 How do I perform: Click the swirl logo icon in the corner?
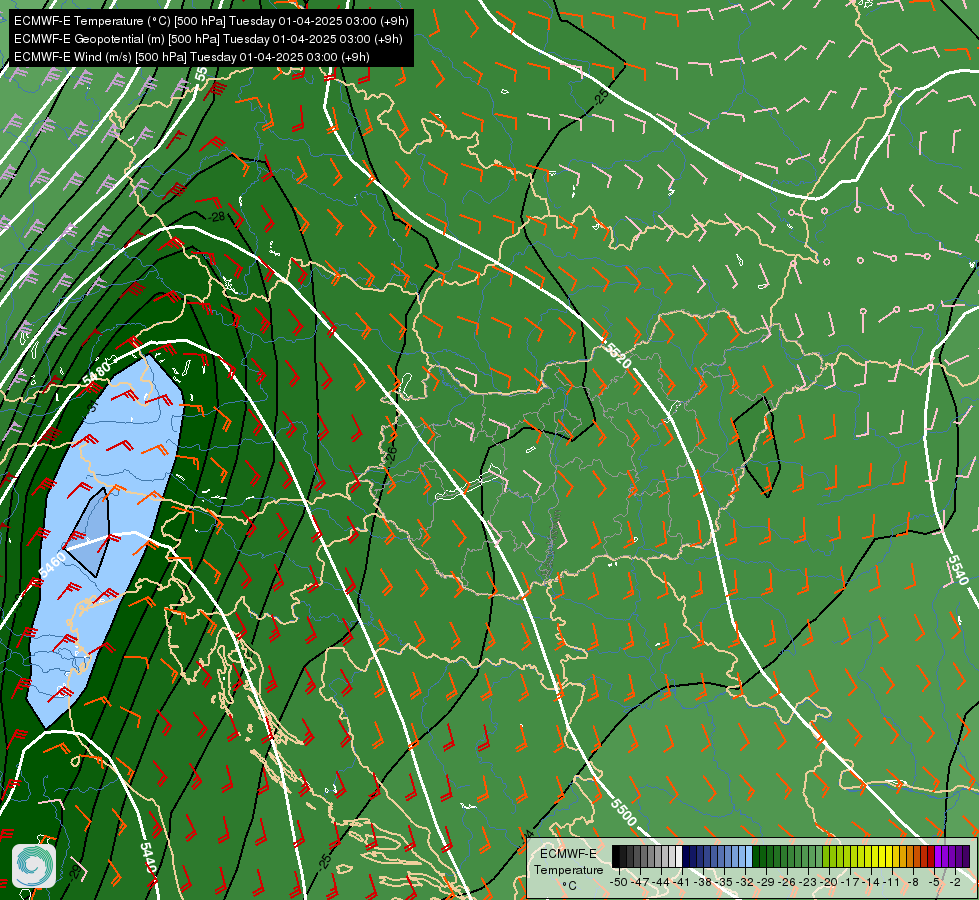tap(34, 866)
